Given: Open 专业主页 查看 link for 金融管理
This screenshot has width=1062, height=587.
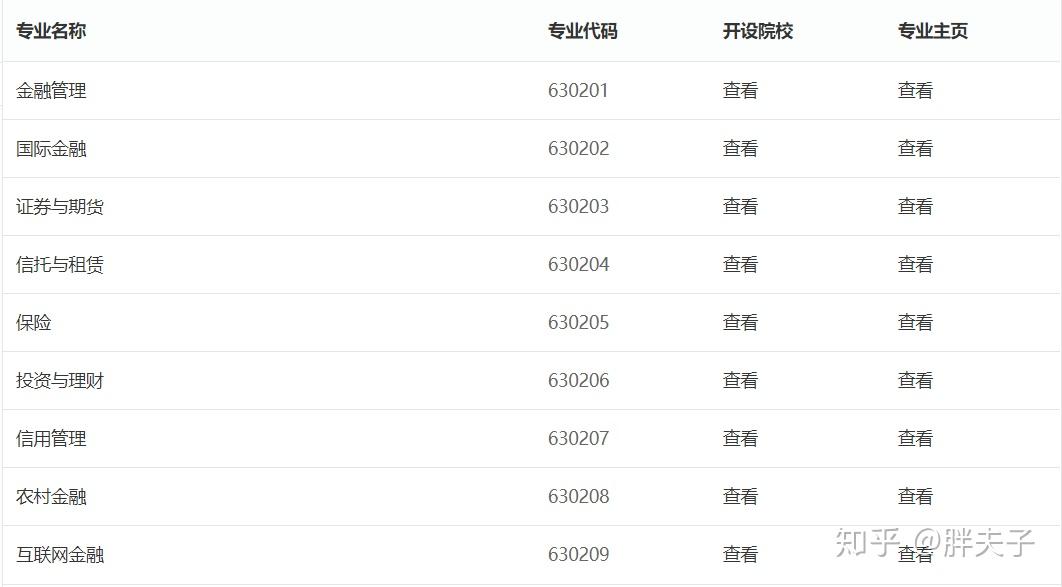Looking at the screenshot, I should point(915,90).
